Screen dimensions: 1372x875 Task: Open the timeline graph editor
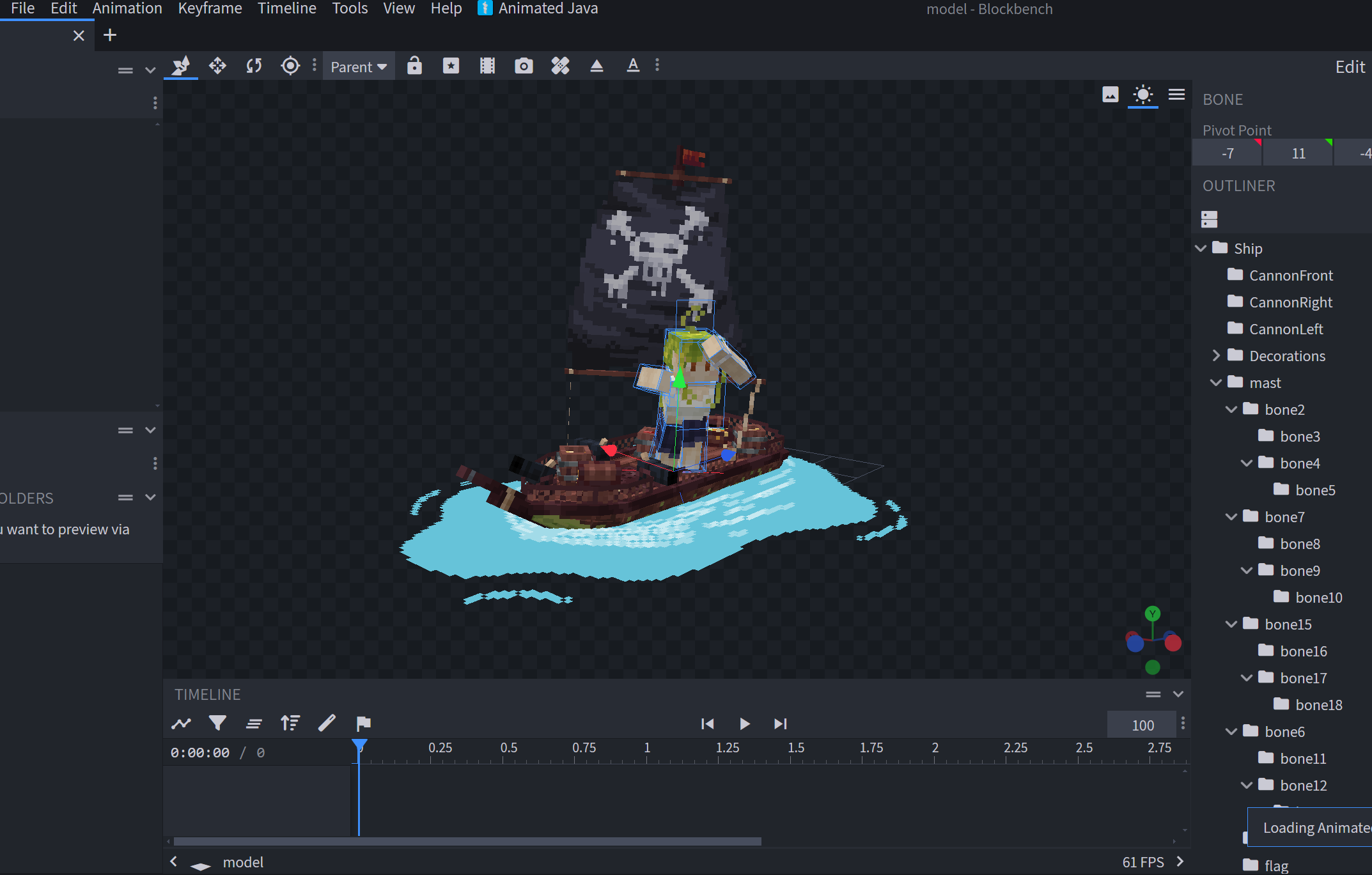tap(182, 724)
